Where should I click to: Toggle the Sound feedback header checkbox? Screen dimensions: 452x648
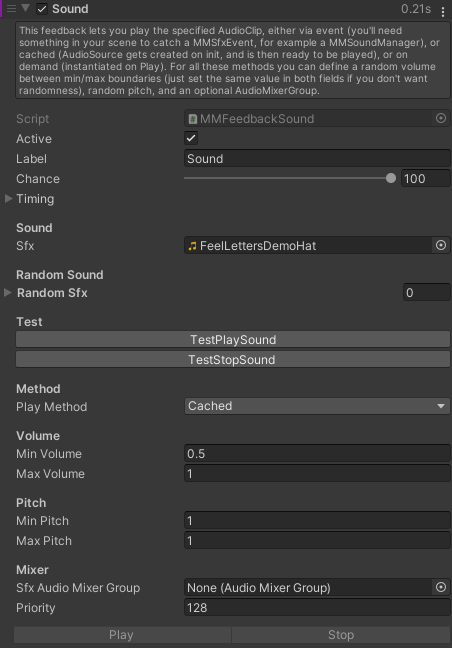[42, 9]
